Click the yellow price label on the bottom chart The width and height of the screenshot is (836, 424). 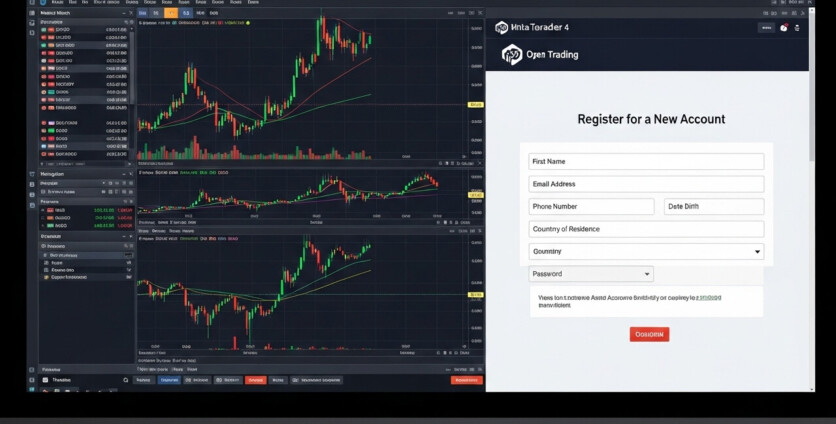coord(476,294)
